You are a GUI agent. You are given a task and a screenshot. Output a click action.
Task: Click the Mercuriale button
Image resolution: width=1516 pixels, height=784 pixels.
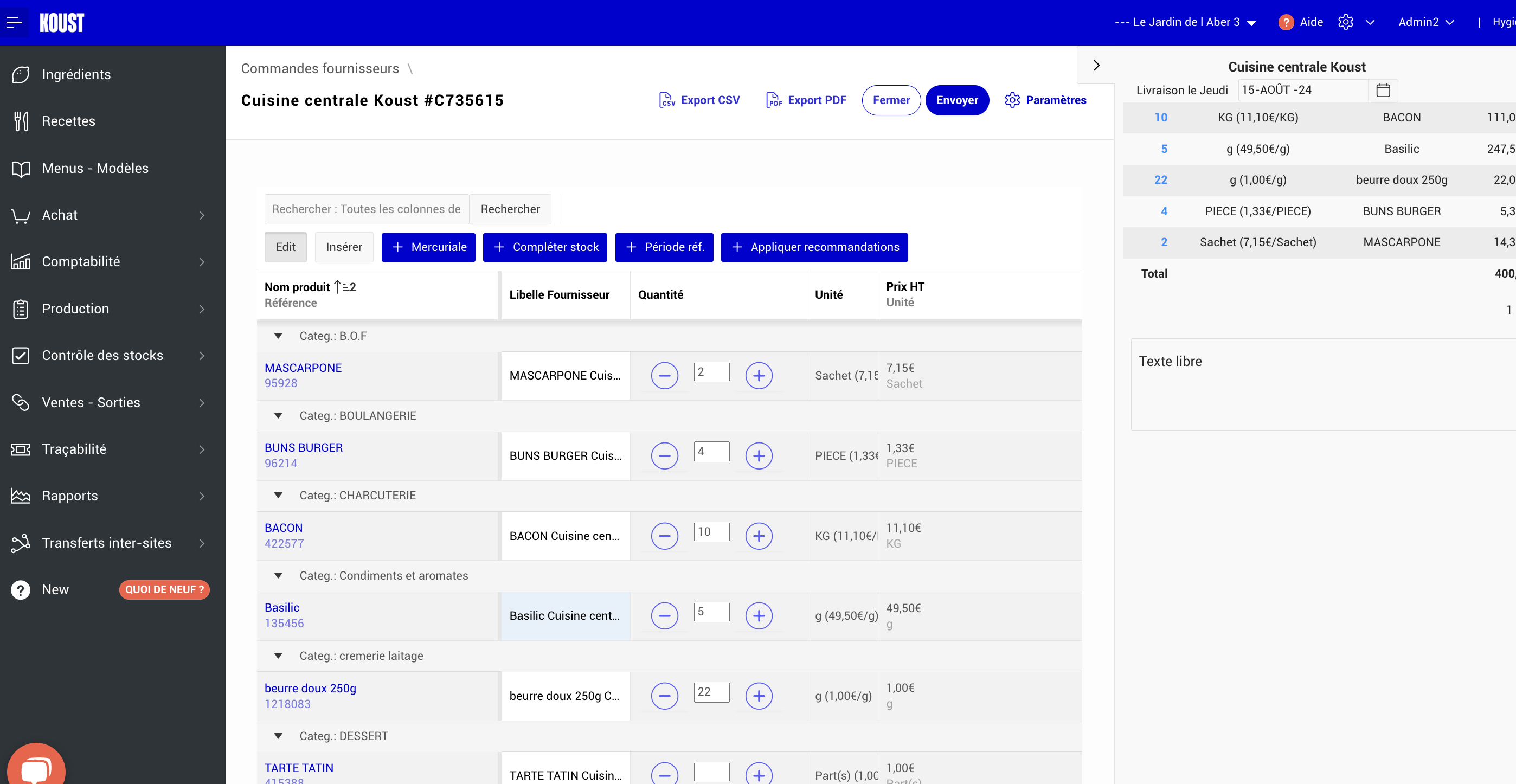[428, 247]
